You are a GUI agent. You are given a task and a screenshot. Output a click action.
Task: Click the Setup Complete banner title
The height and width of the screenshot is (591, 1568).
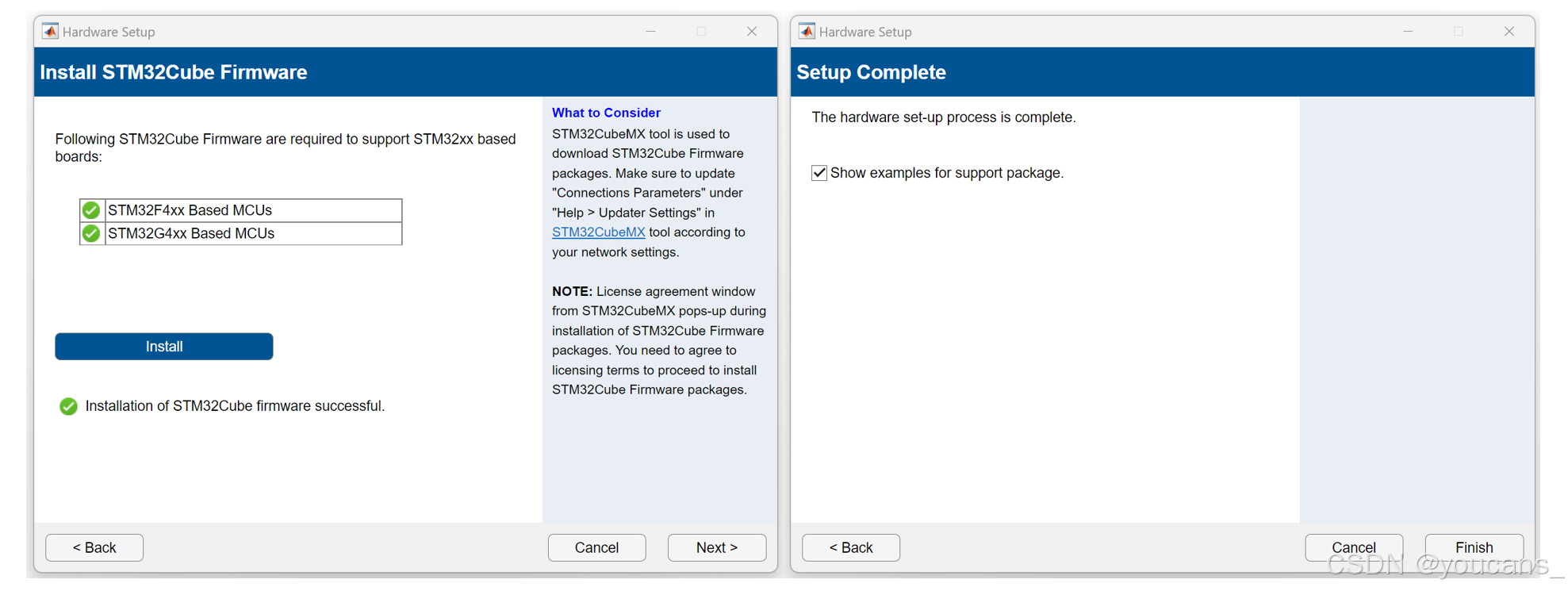click(x=871, y=72)
